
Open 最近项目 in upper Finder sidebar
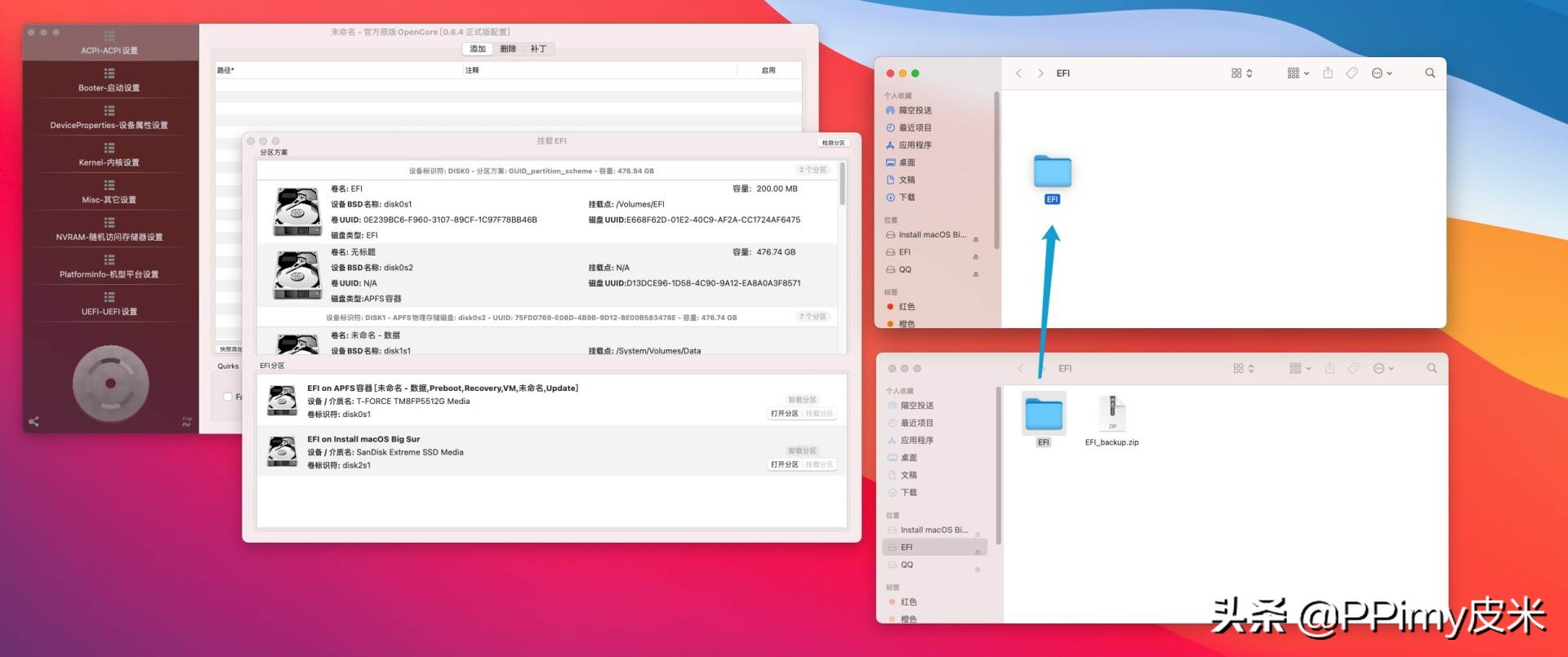tap(915, 127)
